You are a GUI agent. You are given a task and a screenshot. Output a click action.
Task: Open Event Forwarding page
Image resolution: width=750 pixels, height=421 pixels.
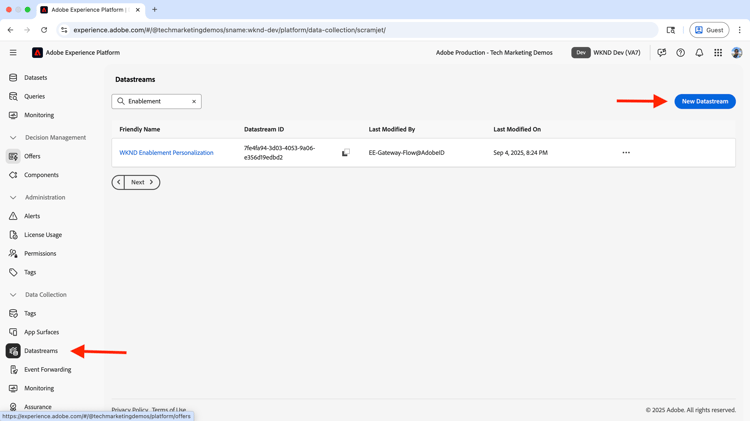48,369
